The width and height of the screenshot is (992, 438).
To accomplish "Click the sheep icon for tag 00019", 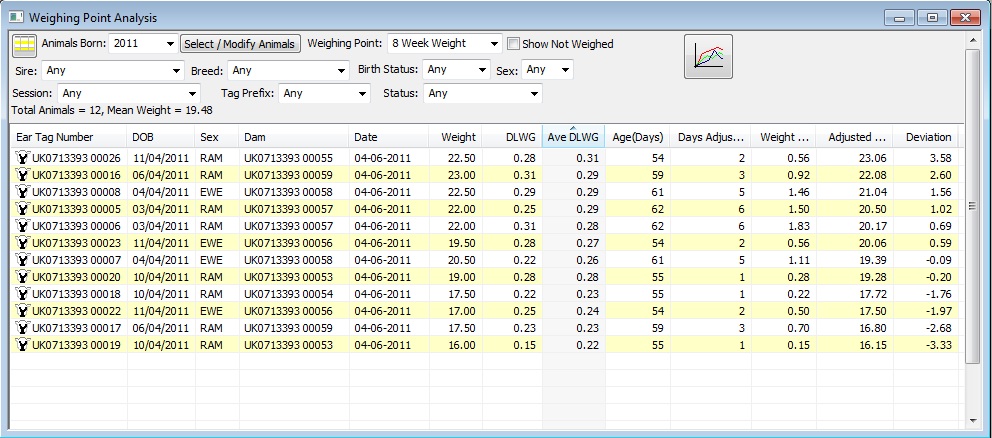I will click(22, 345).
